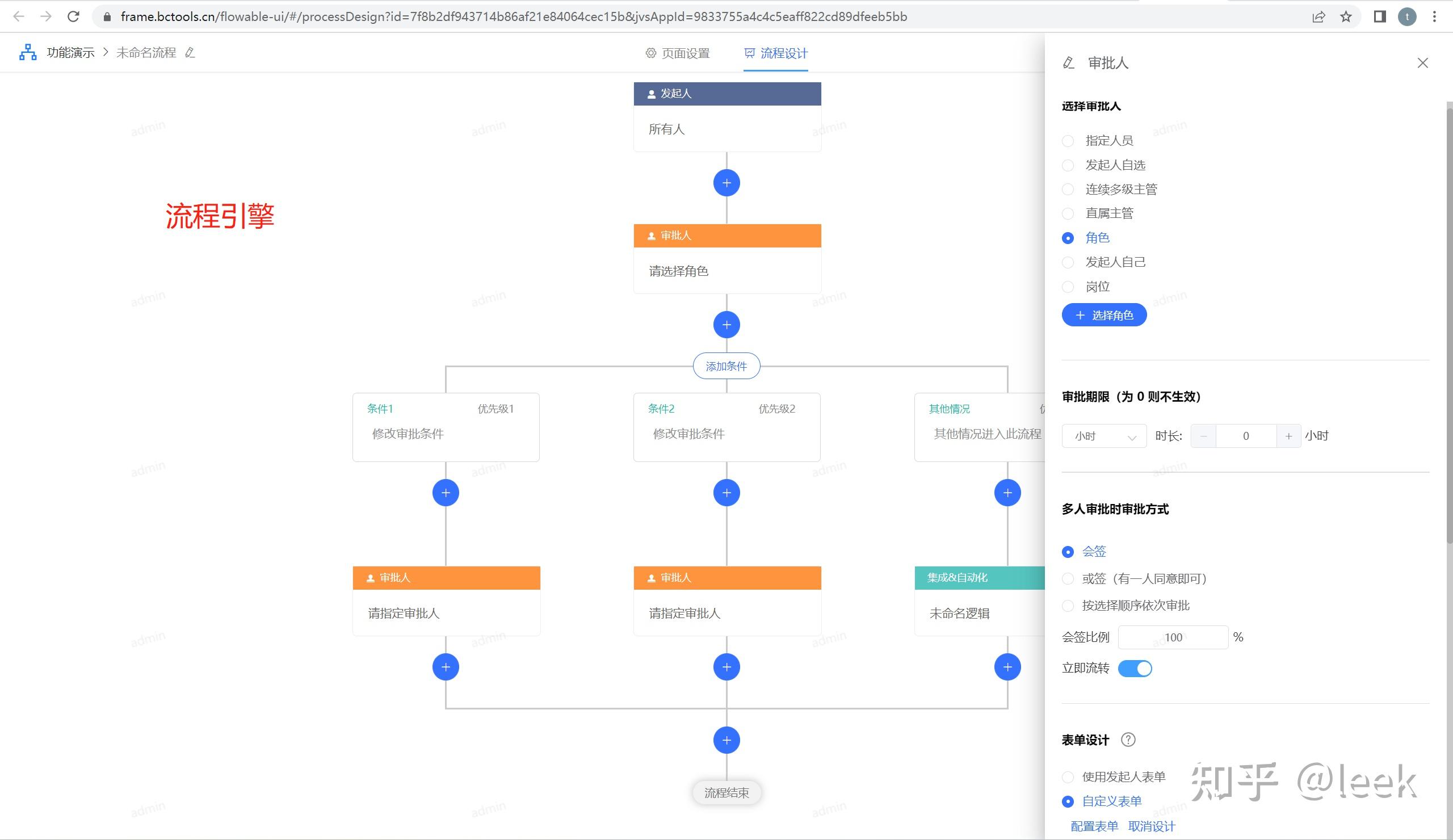Screen dimensions: 1453x840
Task: Open the 小时 time unit dropdown
Action: 1103,436
